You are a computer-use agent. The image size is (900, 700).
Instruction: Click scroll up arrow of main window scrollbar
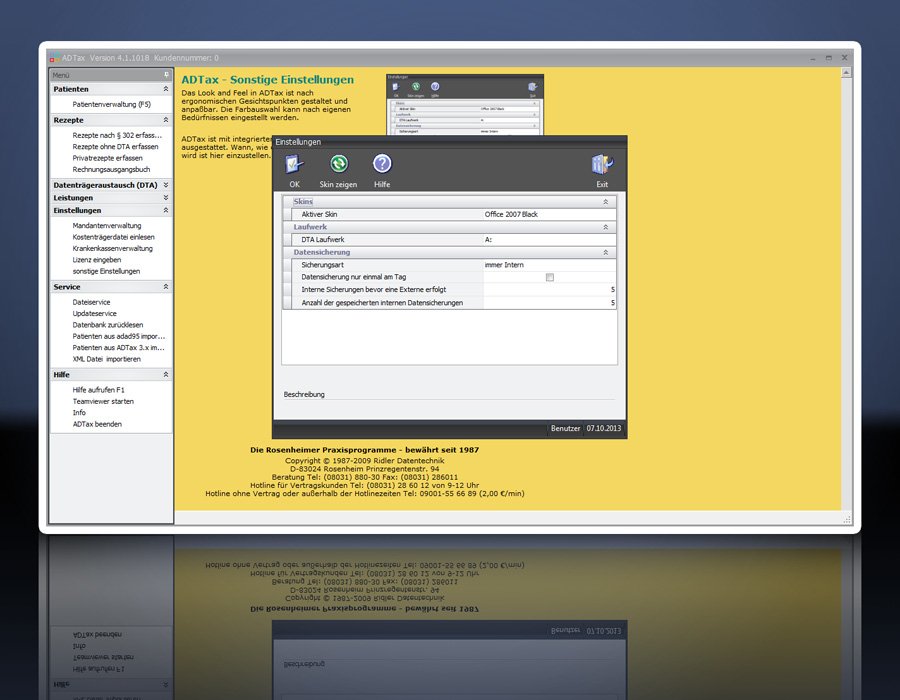click(x=846, y=73)
